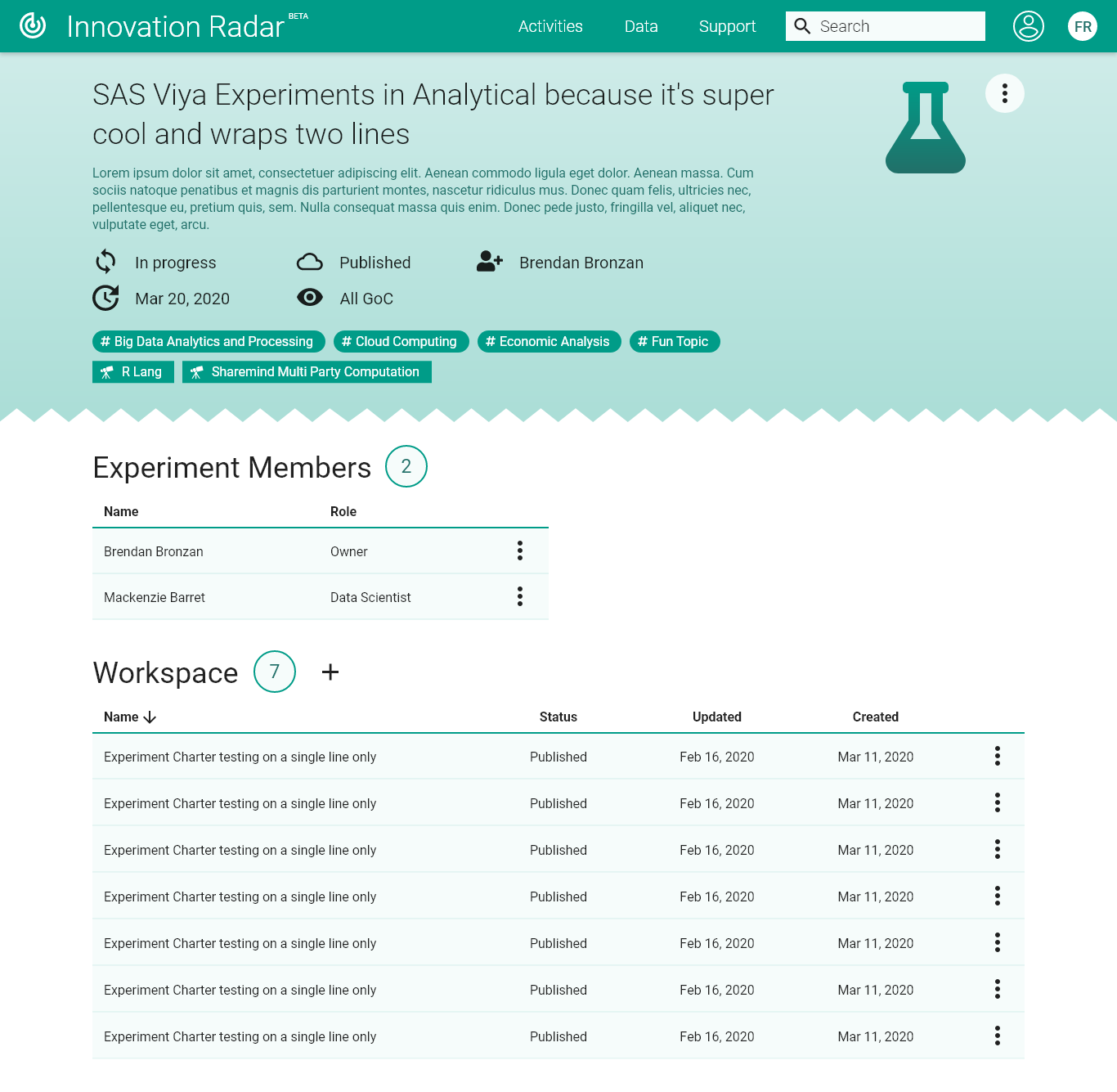Open the user account profile icon
The image size is (1117, 1092).
1029,26
